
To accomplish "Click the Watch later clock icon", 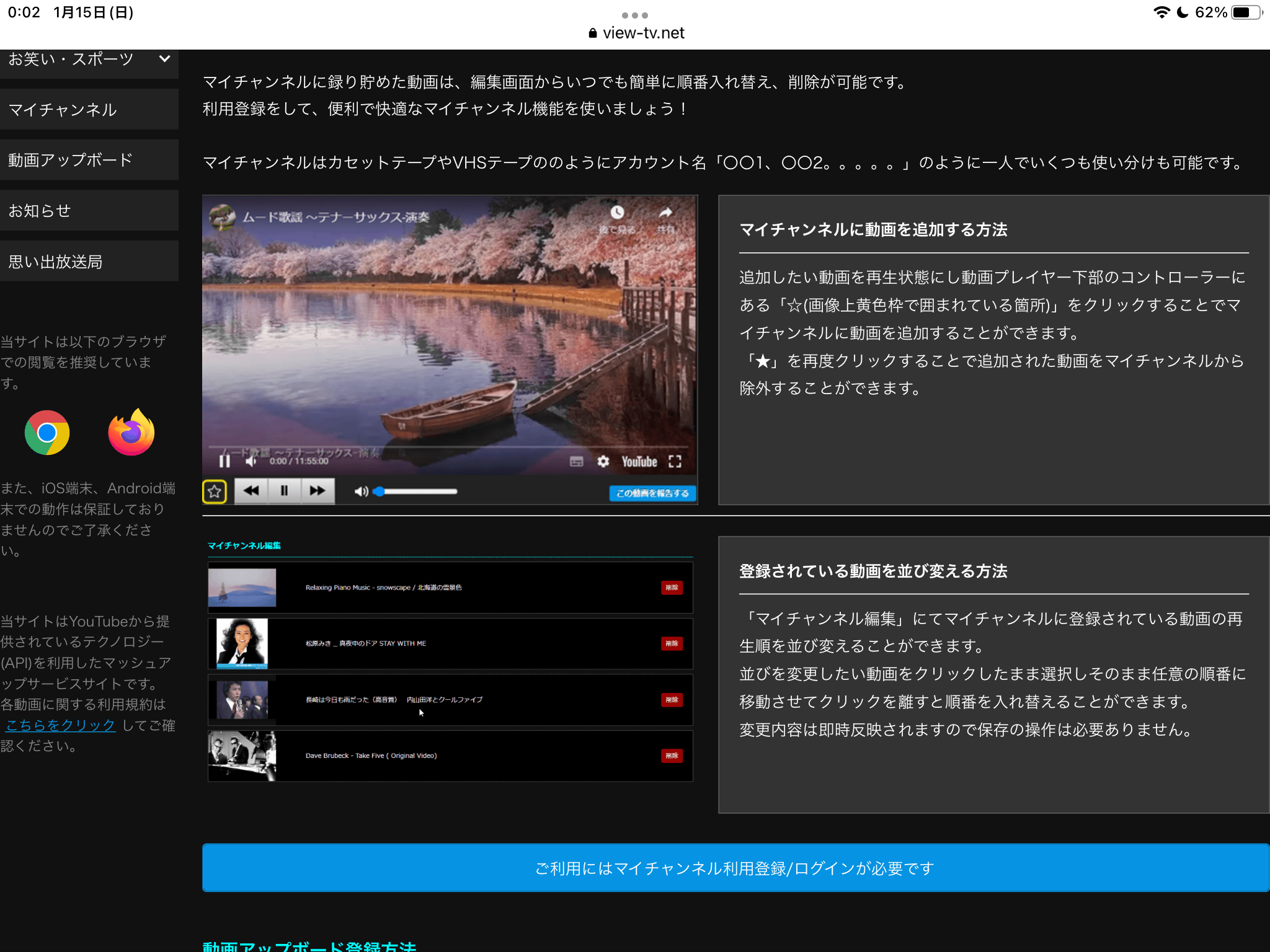I will (x=617, y=213).
